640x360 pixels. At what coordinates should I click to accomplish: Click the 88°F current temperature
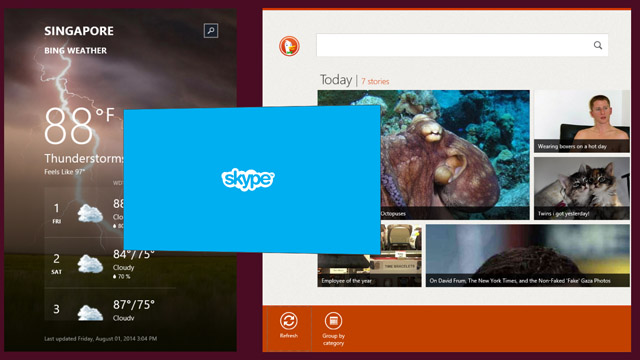point(79,125)
